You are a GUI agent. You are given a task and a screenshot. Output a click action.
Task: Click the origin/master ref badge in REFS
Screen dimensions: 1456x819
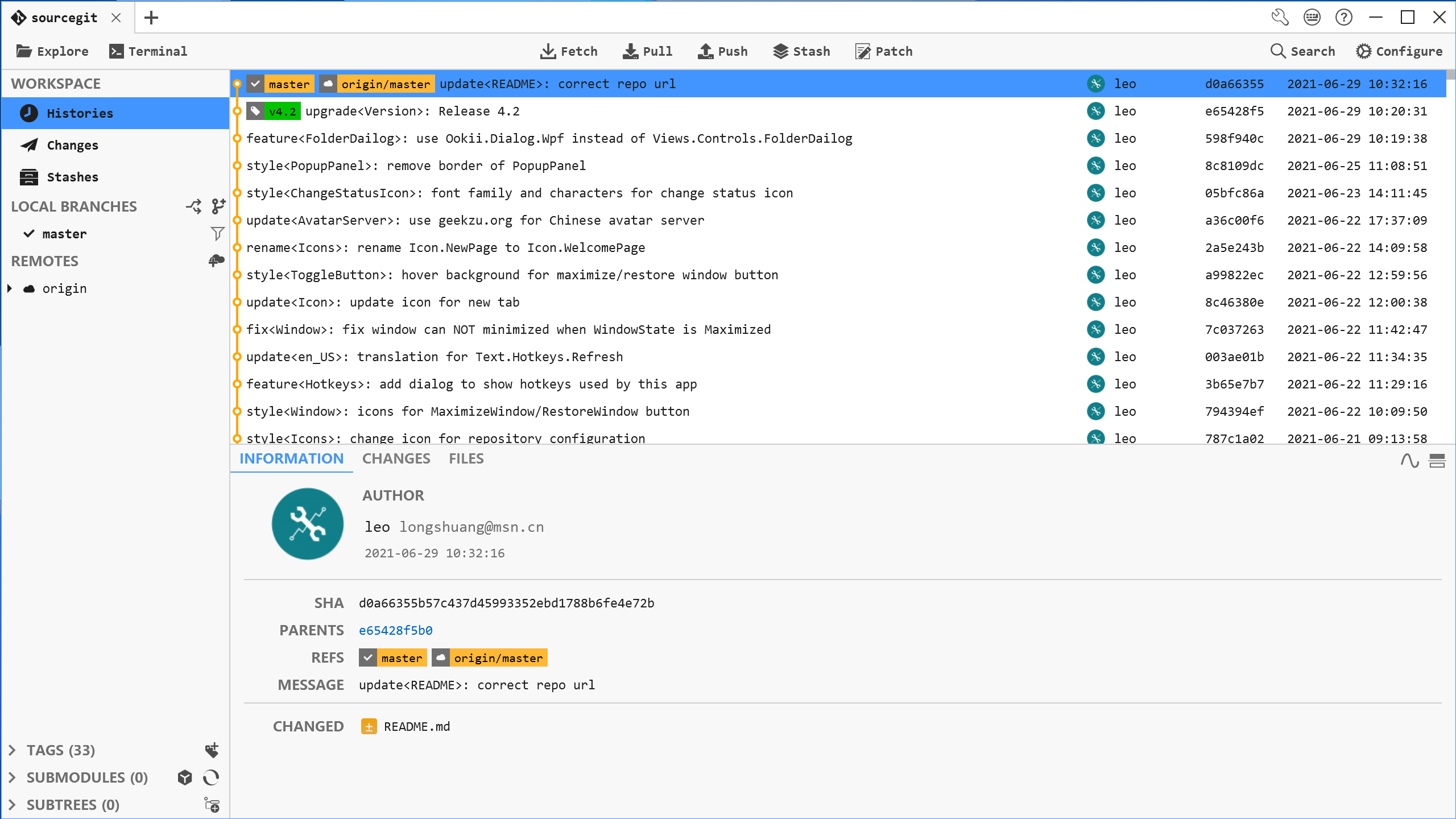click(490, 657)
